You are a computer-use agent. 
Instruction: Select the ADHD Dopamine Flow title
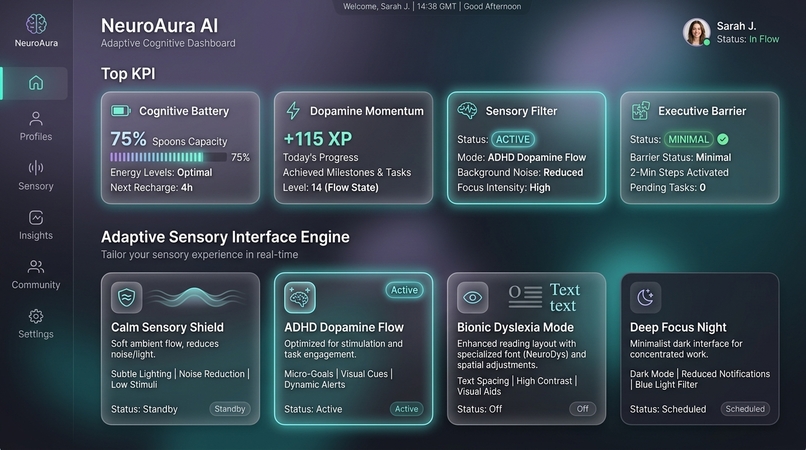click(x=344, y=327)
